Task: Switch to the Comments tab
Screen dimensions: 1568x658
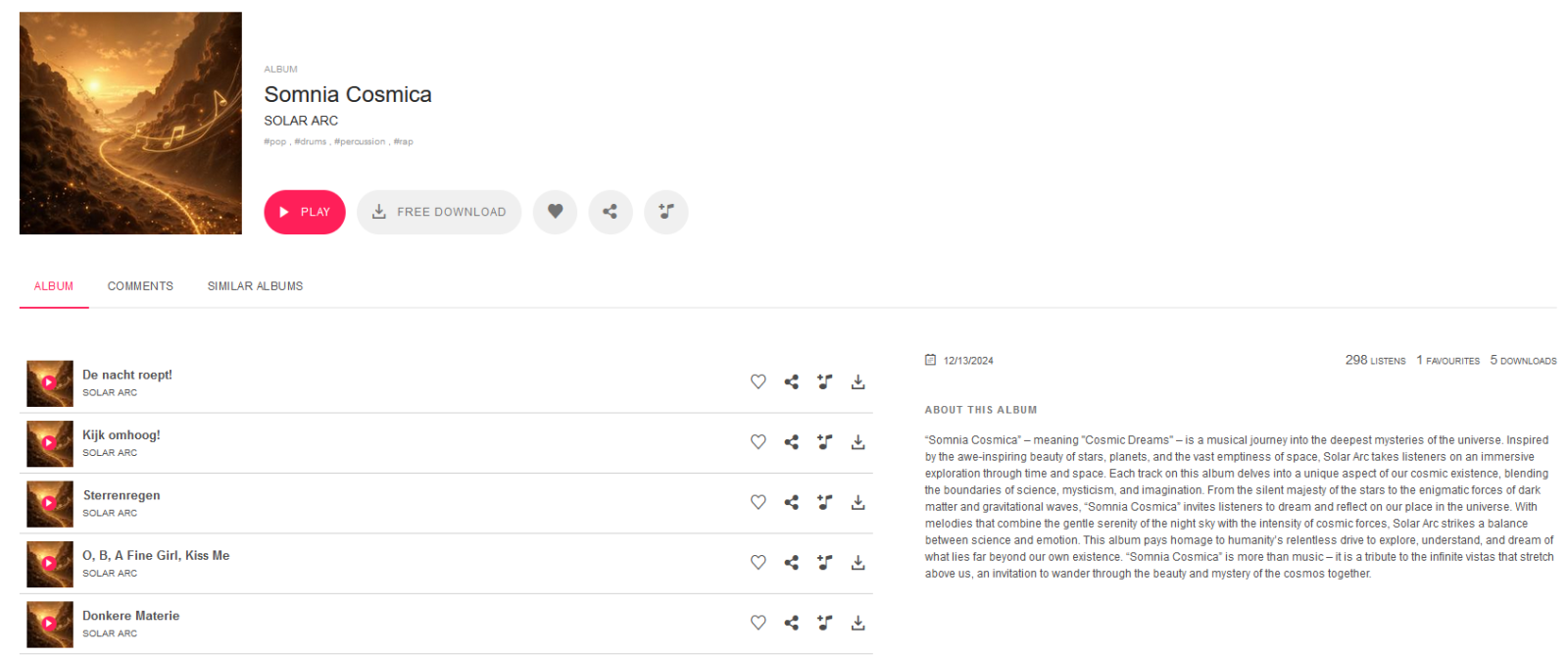Action: (140, 286)
